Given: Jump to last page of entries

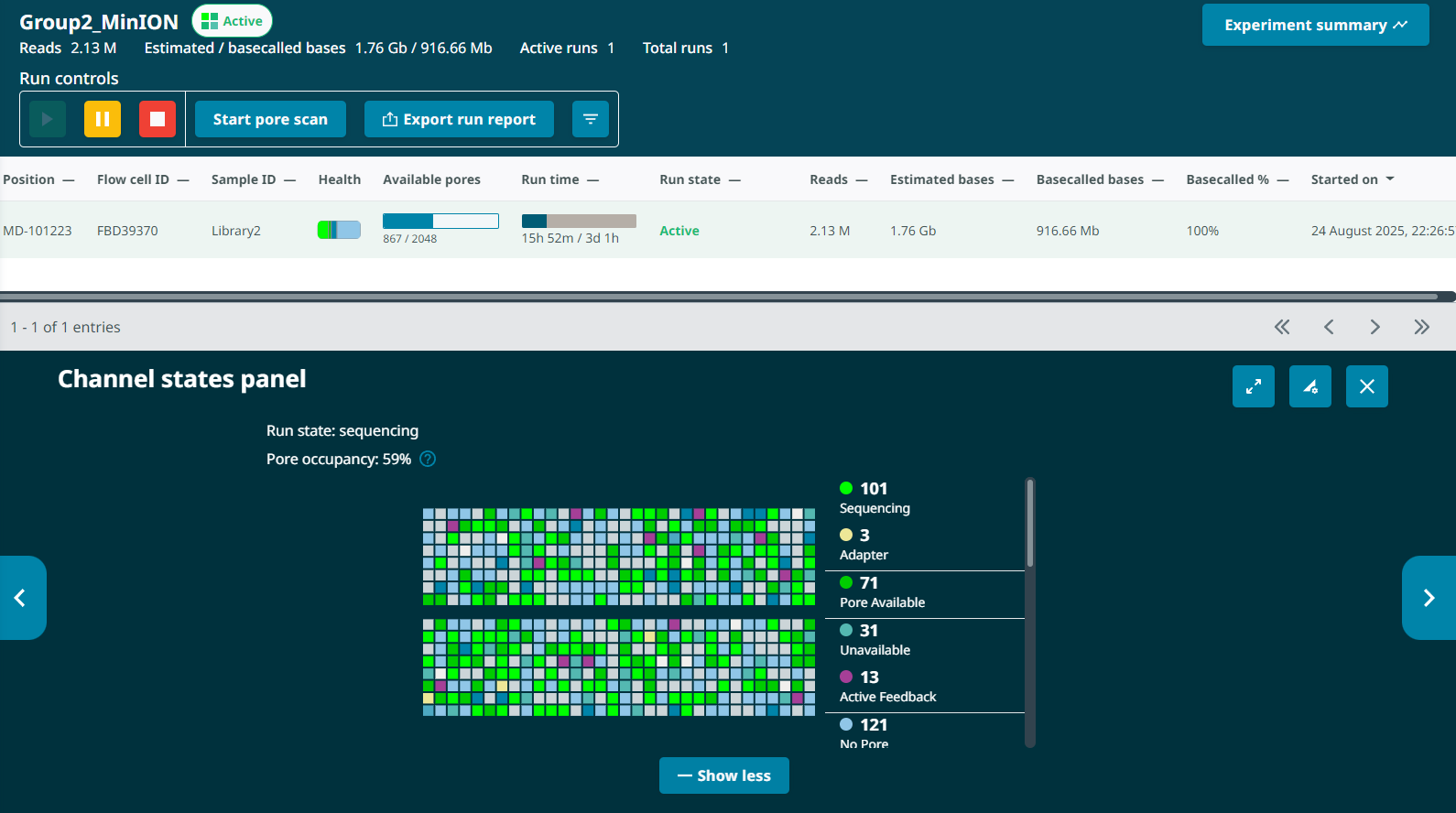Looking at the screenshot, I should click(1421, 327).
